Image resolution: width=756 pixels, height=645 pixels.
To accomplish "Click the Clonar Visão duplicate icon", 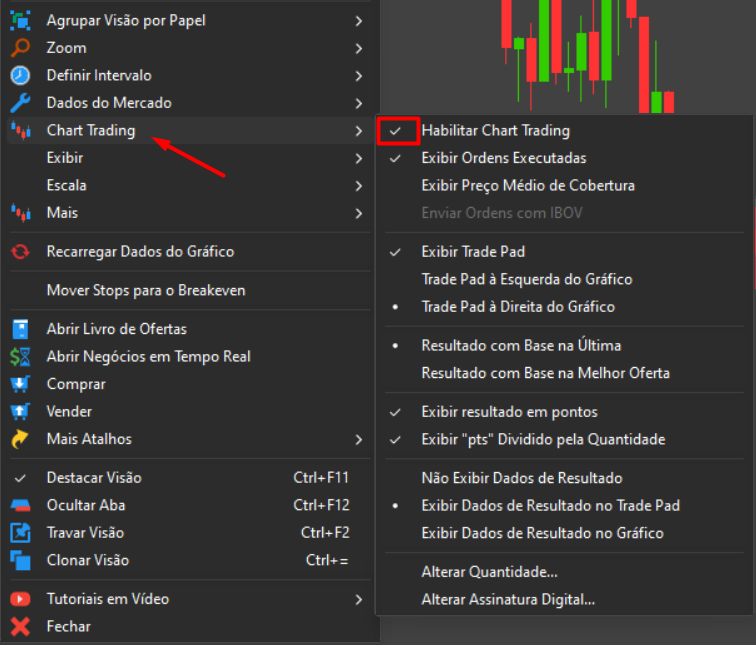I will pos(20,560).
